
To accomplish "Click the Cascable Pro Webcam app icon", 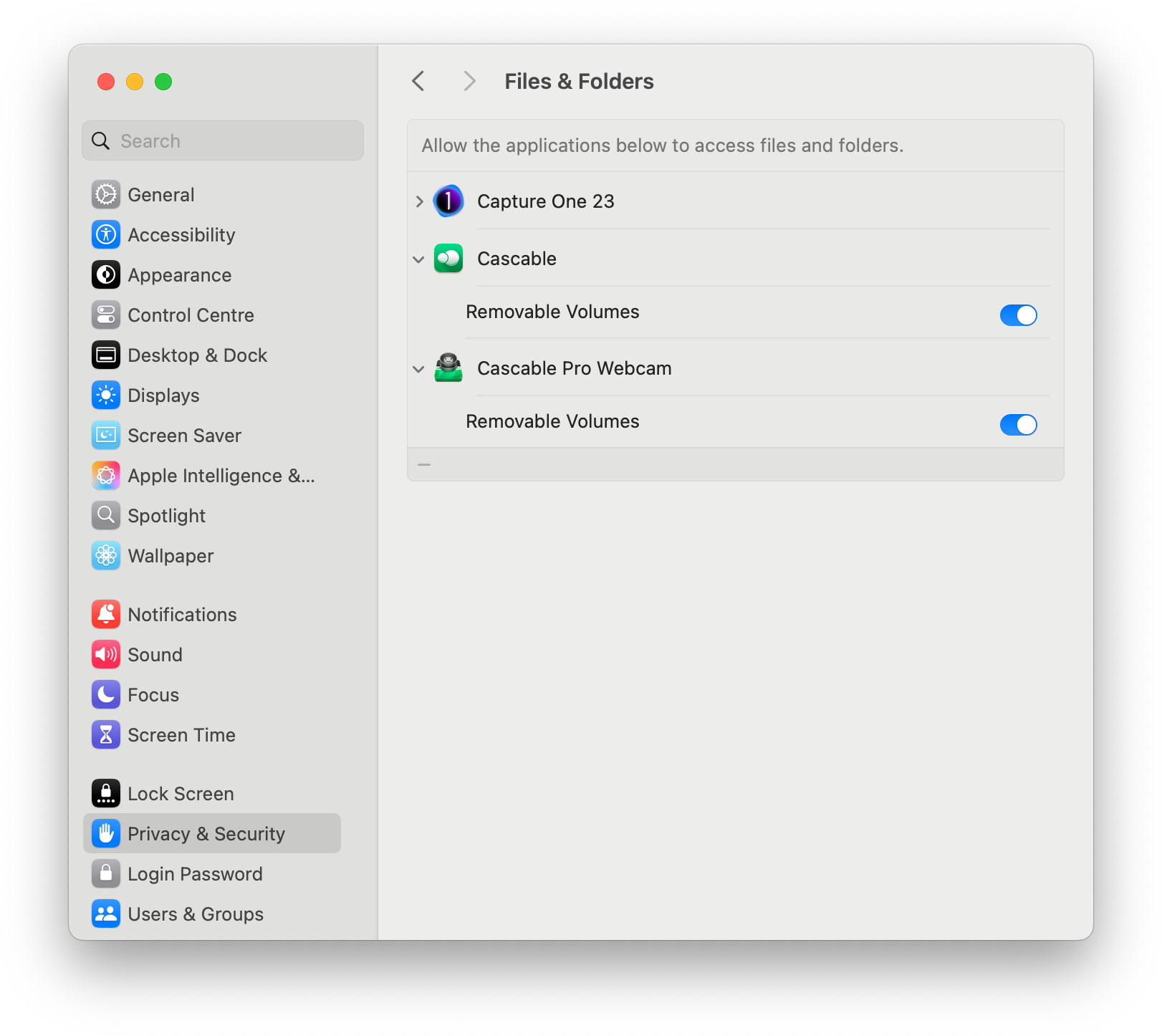I will point(448,368).
